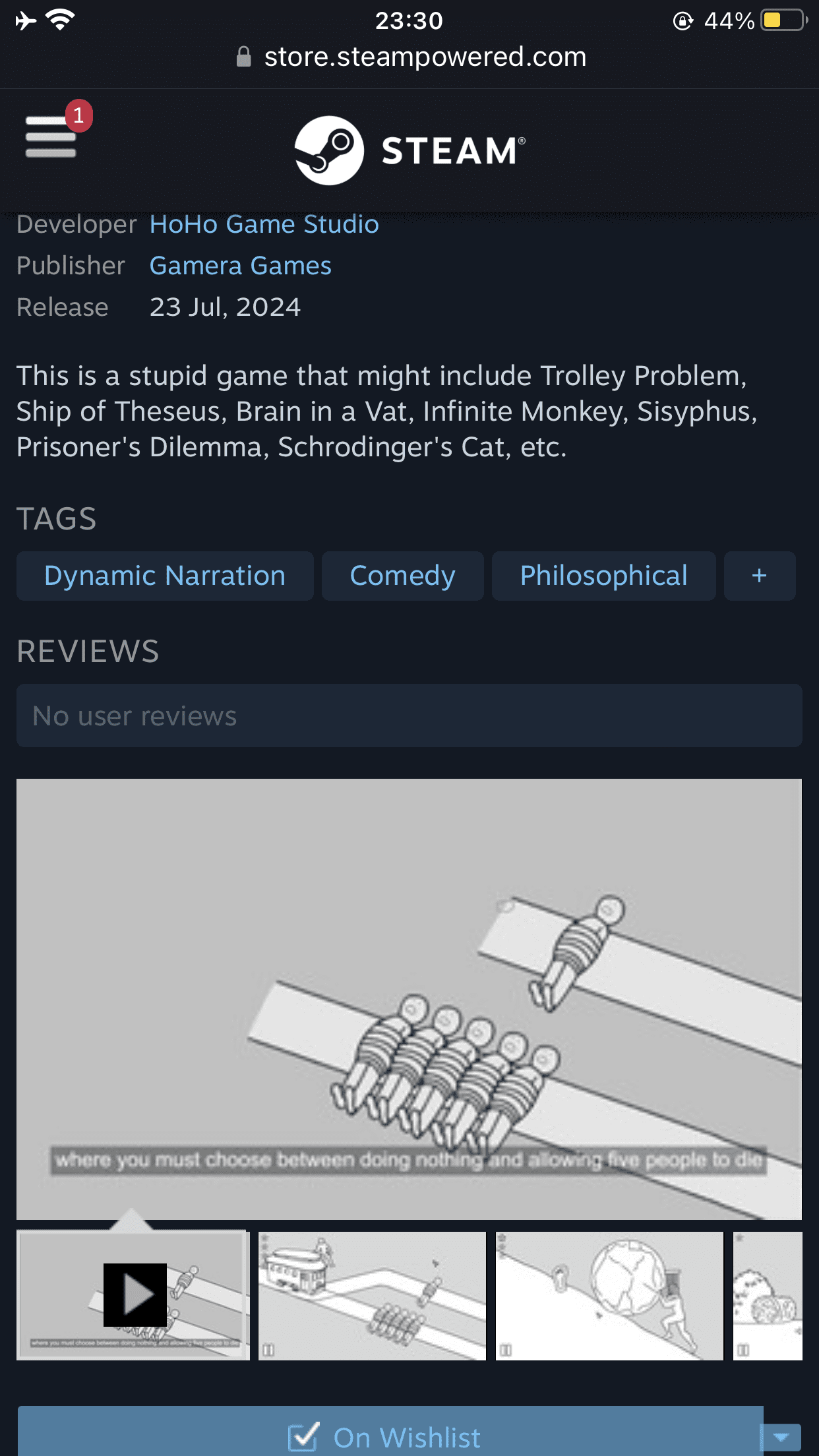Tap the red notification badge

78,115
